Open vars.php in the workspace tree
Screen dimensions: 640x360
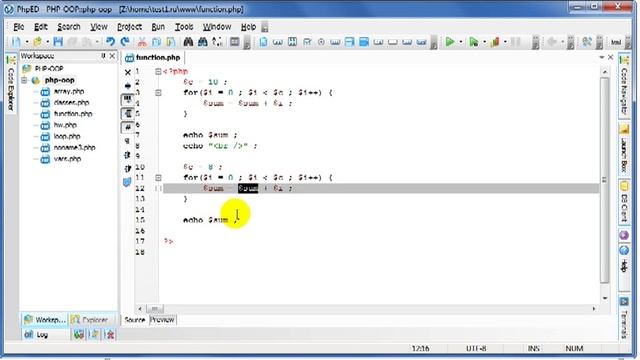pyautogui.click(x=67, y=159)
